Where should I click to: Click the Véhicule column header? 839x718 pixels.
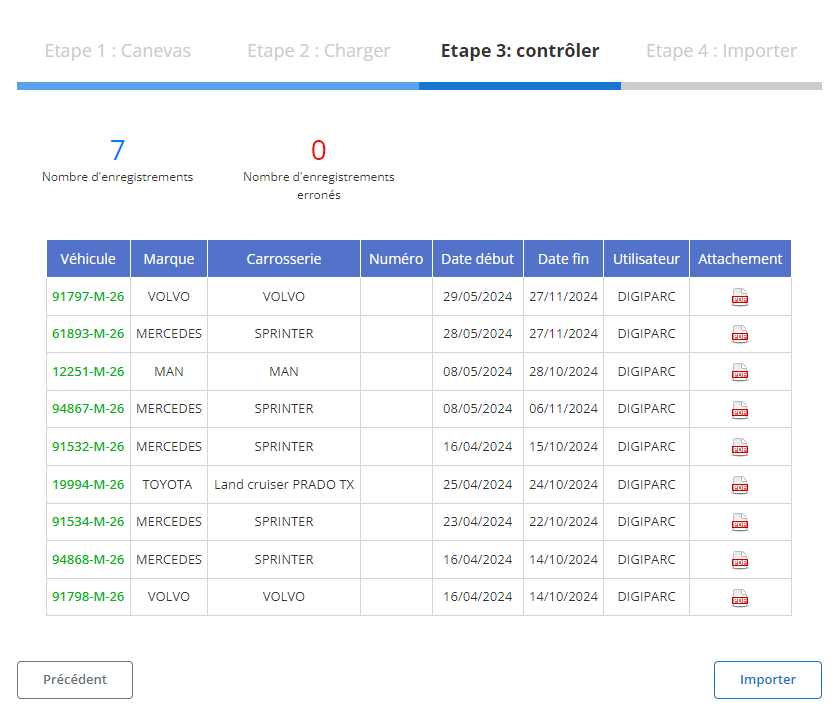tap(88, 259)
